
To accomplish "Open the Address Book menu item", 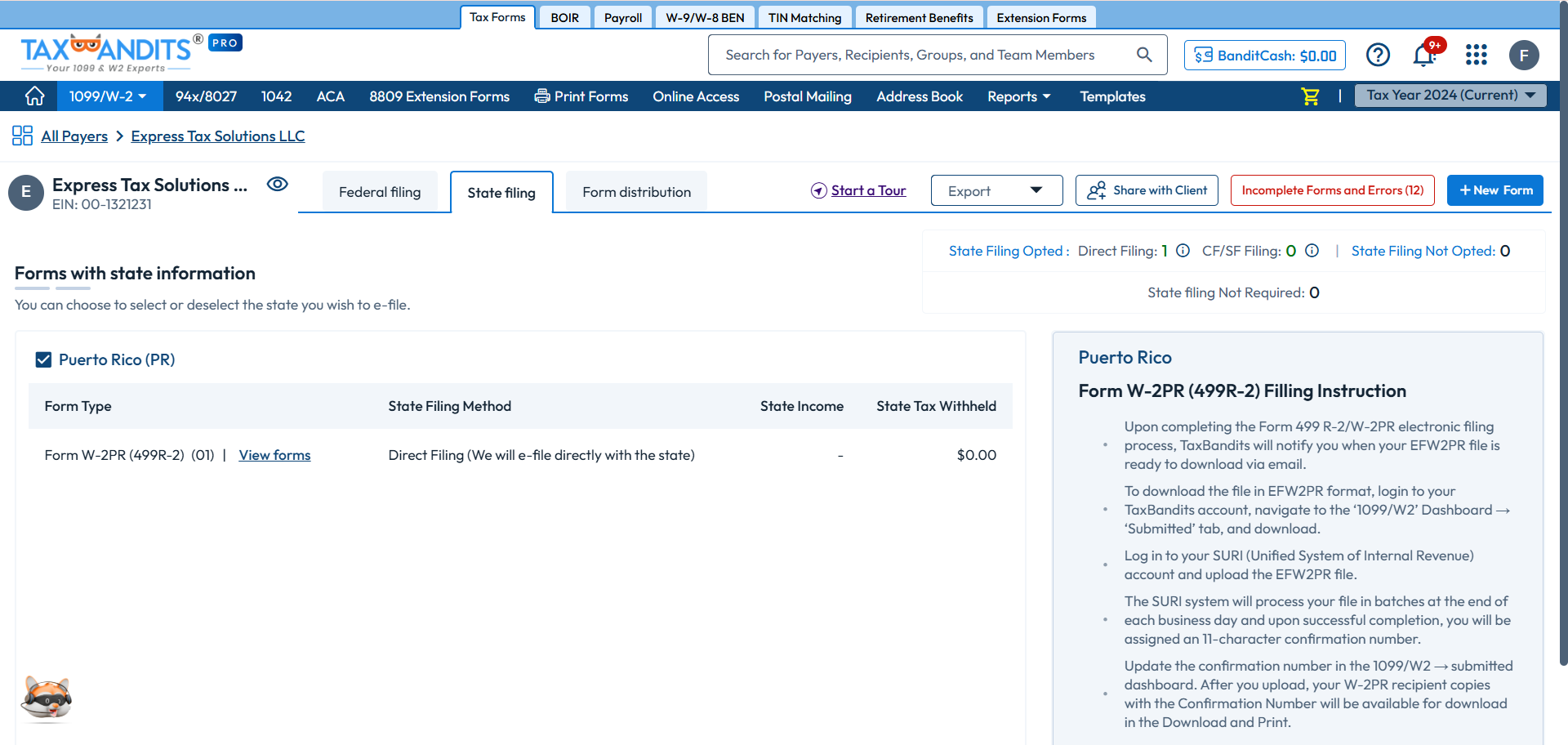I will (920, 96).
